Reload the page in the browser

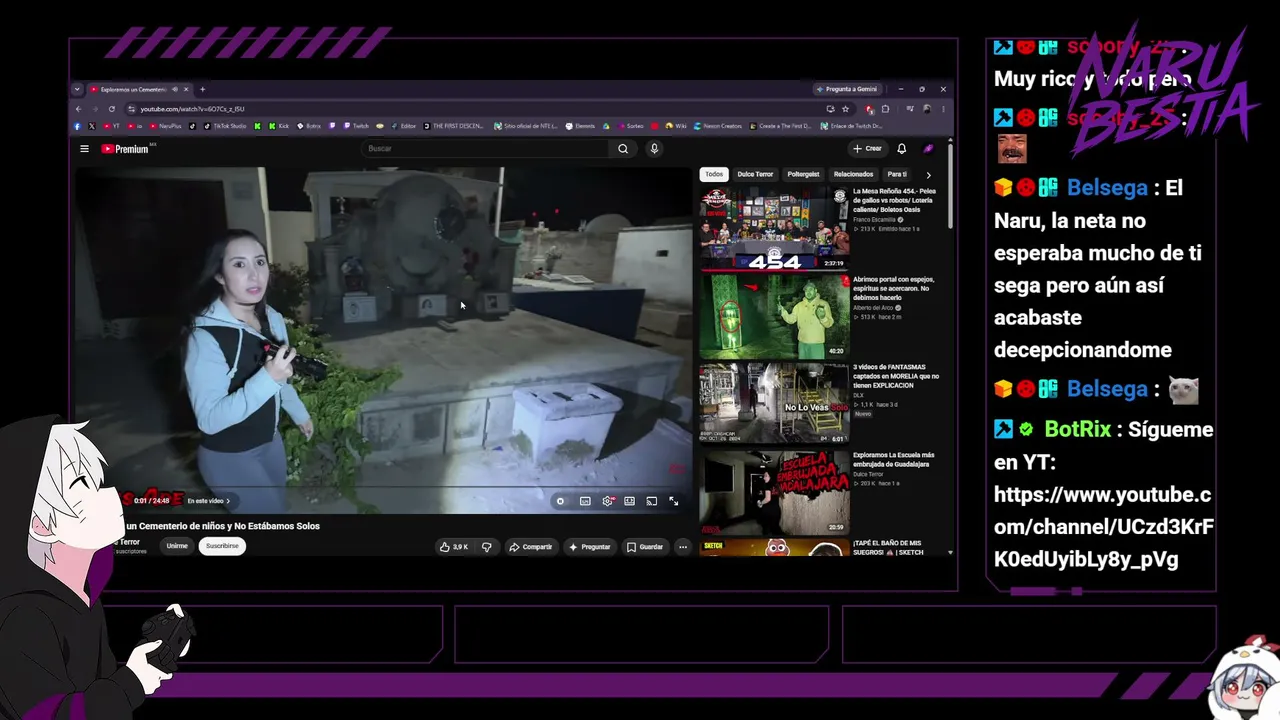tap(112, 108)
